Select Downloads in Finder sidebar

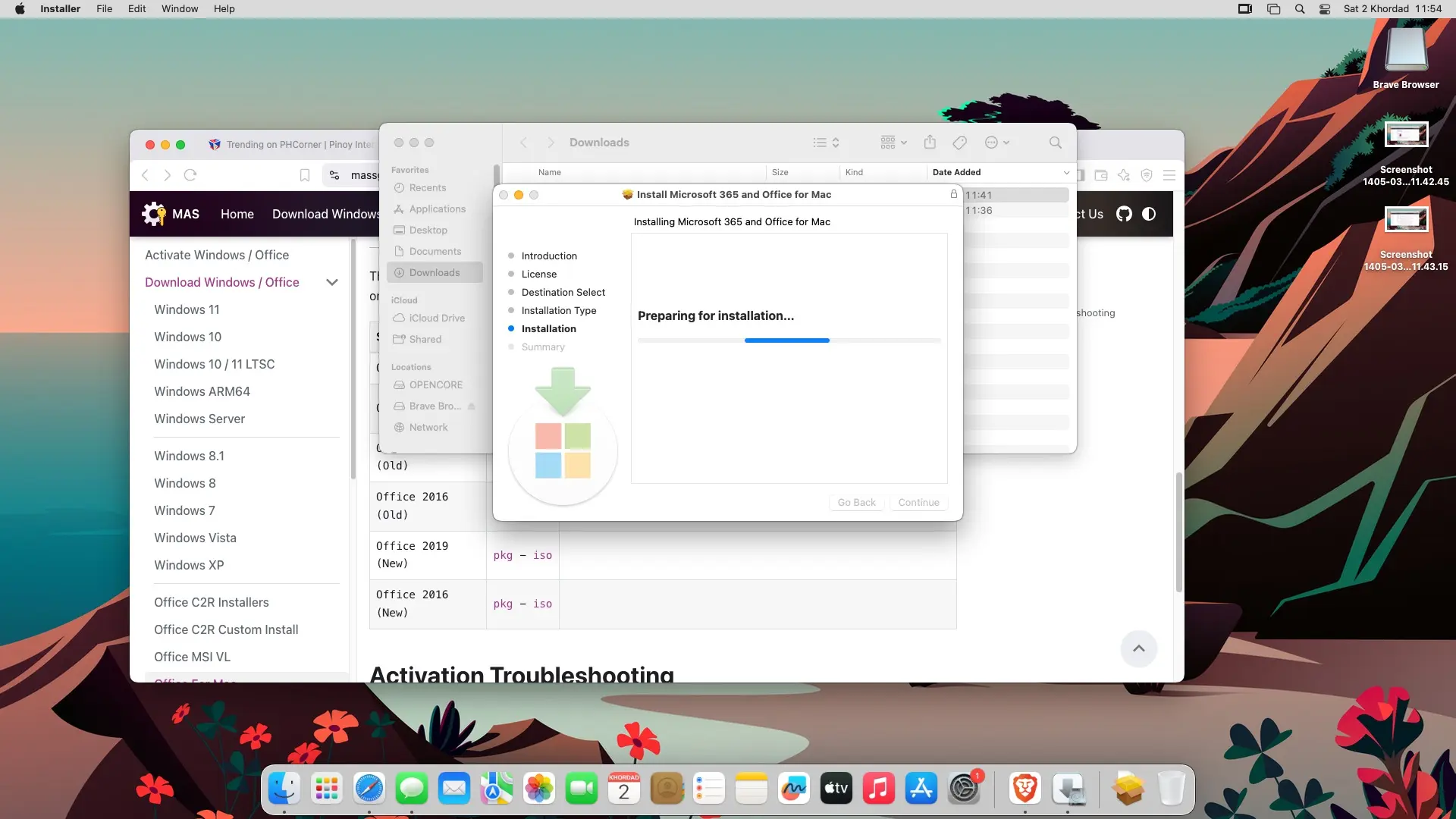435,272
